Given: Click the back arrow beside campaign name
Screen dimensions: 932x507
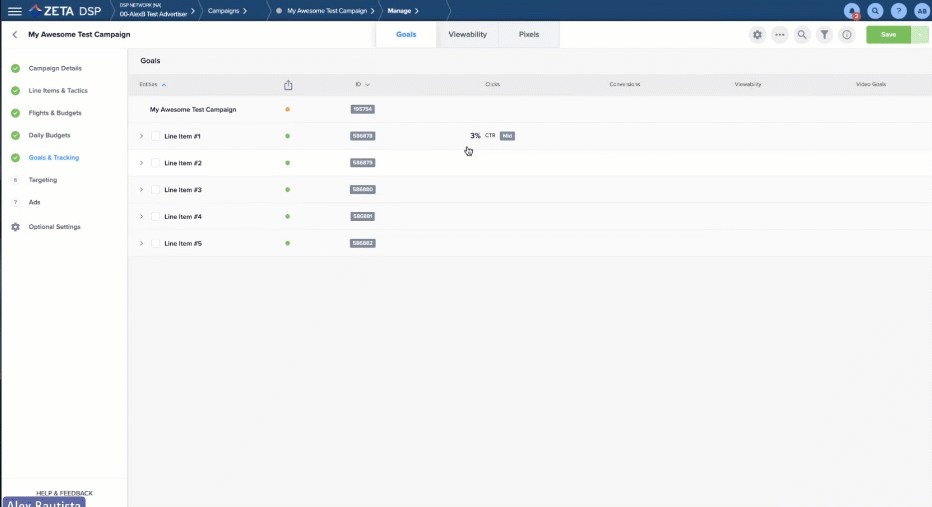Looking at the screenshot, I should [15, 35].
